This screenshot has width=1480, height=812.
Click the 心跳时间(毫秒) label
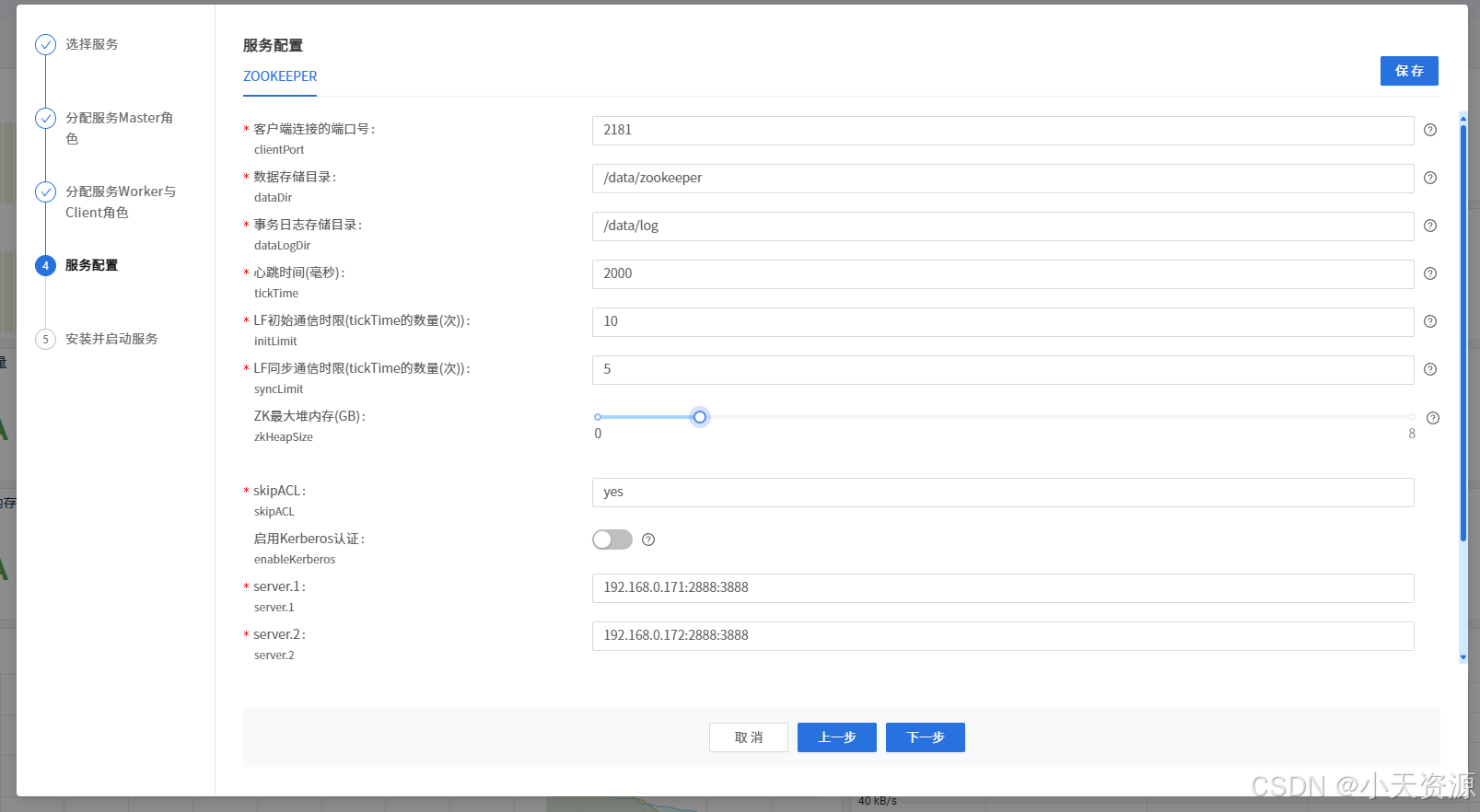(x=299, y=273)
